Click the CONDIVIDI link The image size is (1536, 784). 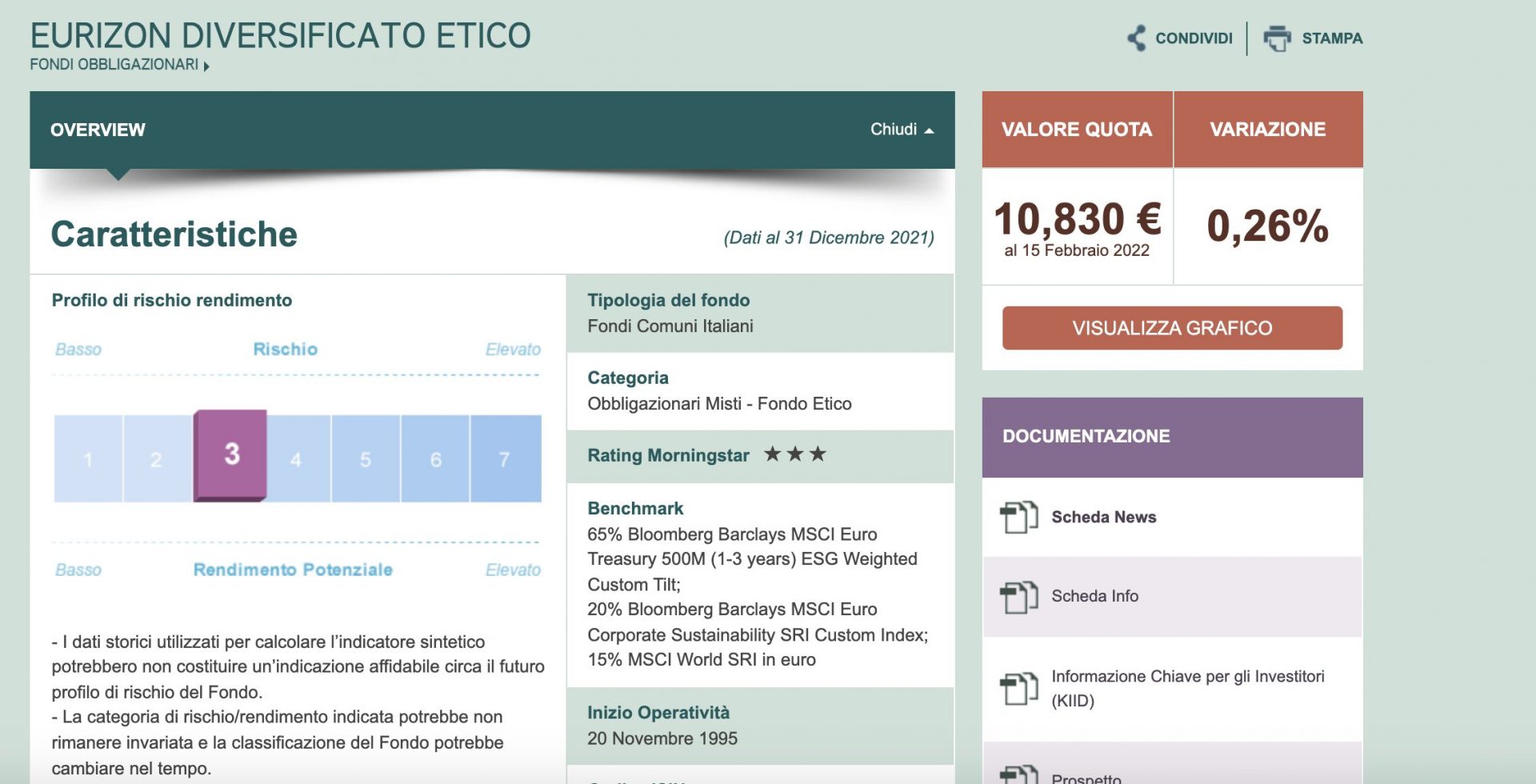[x=1194, y=38]
